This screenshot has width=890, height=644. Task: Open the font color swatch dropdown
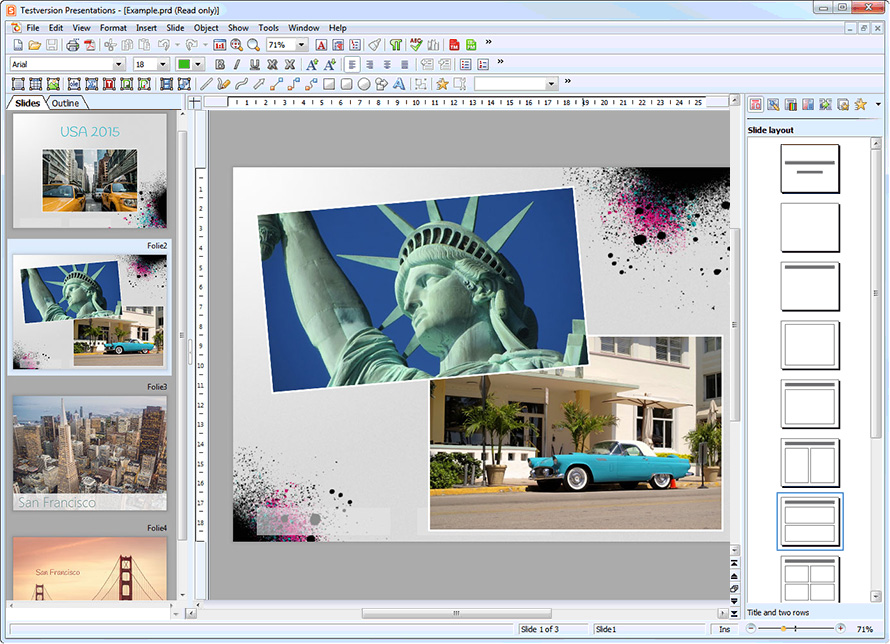[x=197, y=64]
